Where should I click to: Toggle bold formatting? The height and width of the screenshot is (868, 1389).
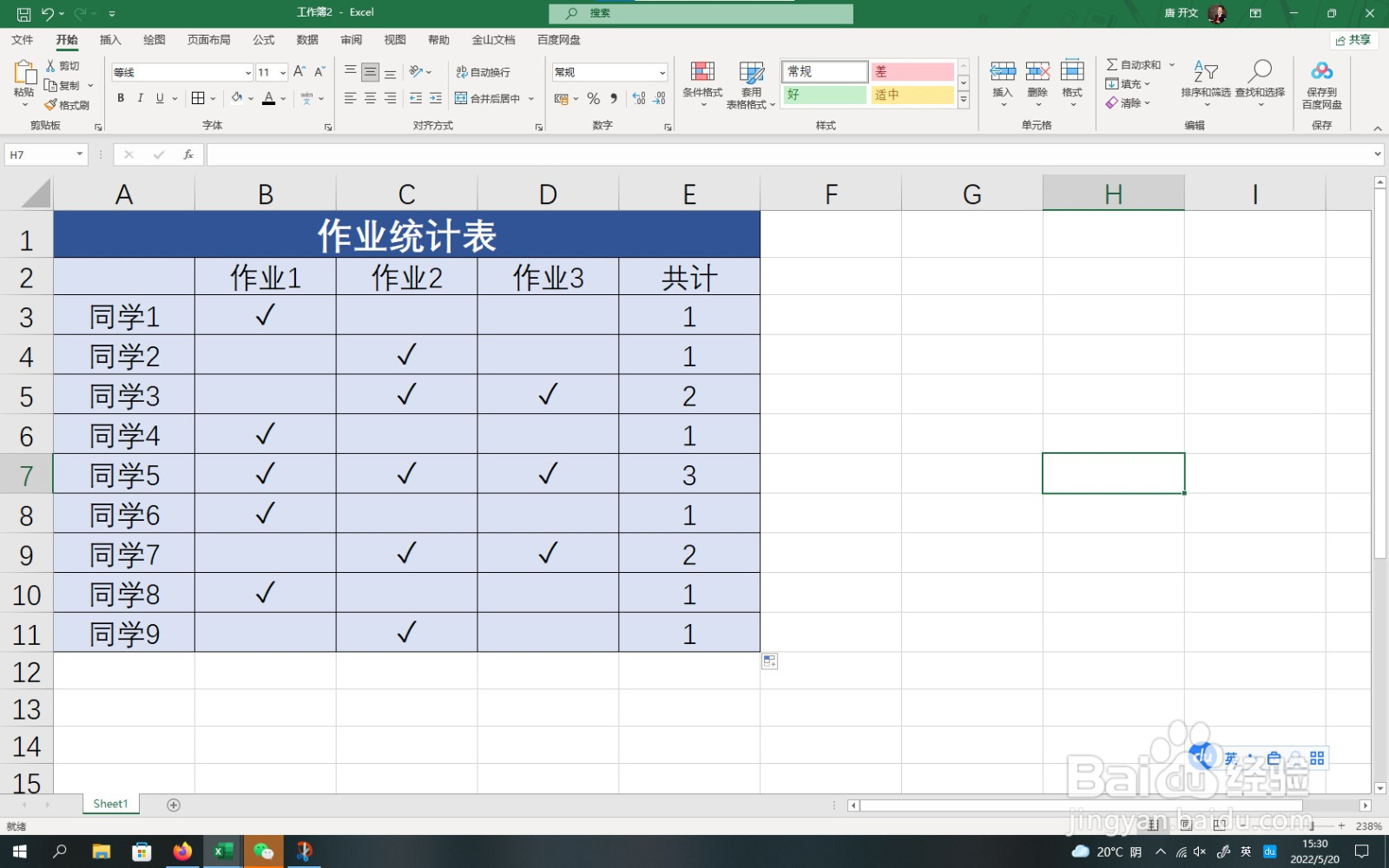click(x=120, y=98)
